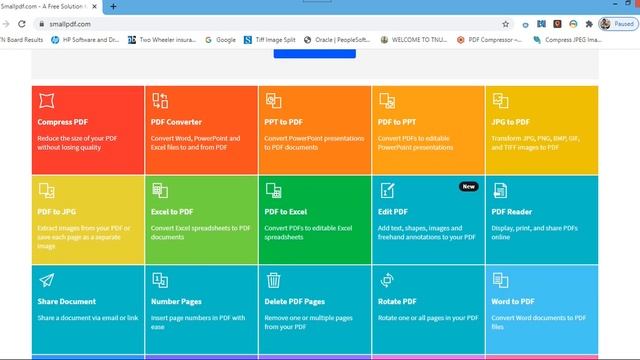Open the PDF Compressor bookmark
The image size is (640, 360).
[x=489, y=40]
